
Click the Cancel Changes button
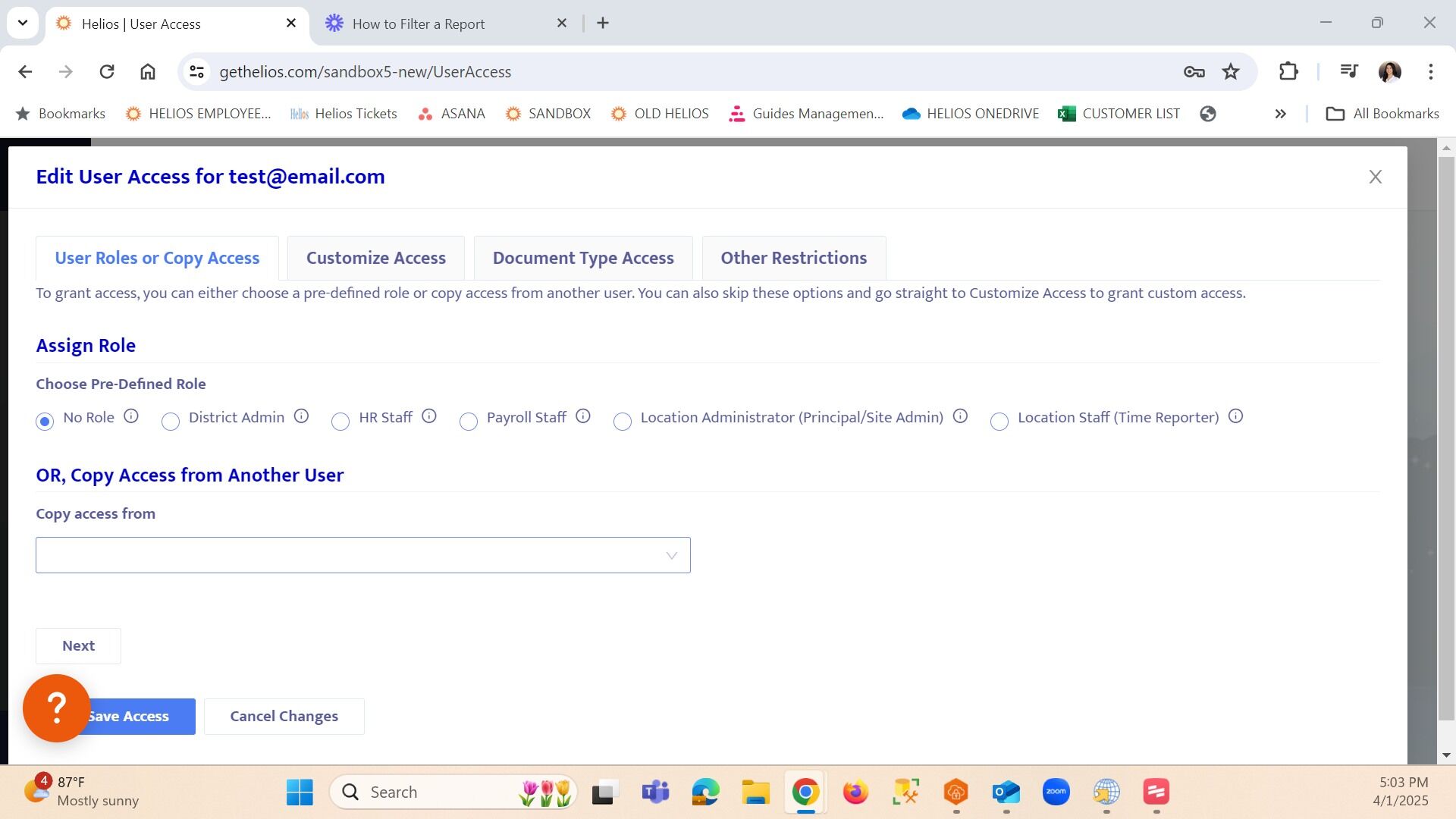pos(284,717)
